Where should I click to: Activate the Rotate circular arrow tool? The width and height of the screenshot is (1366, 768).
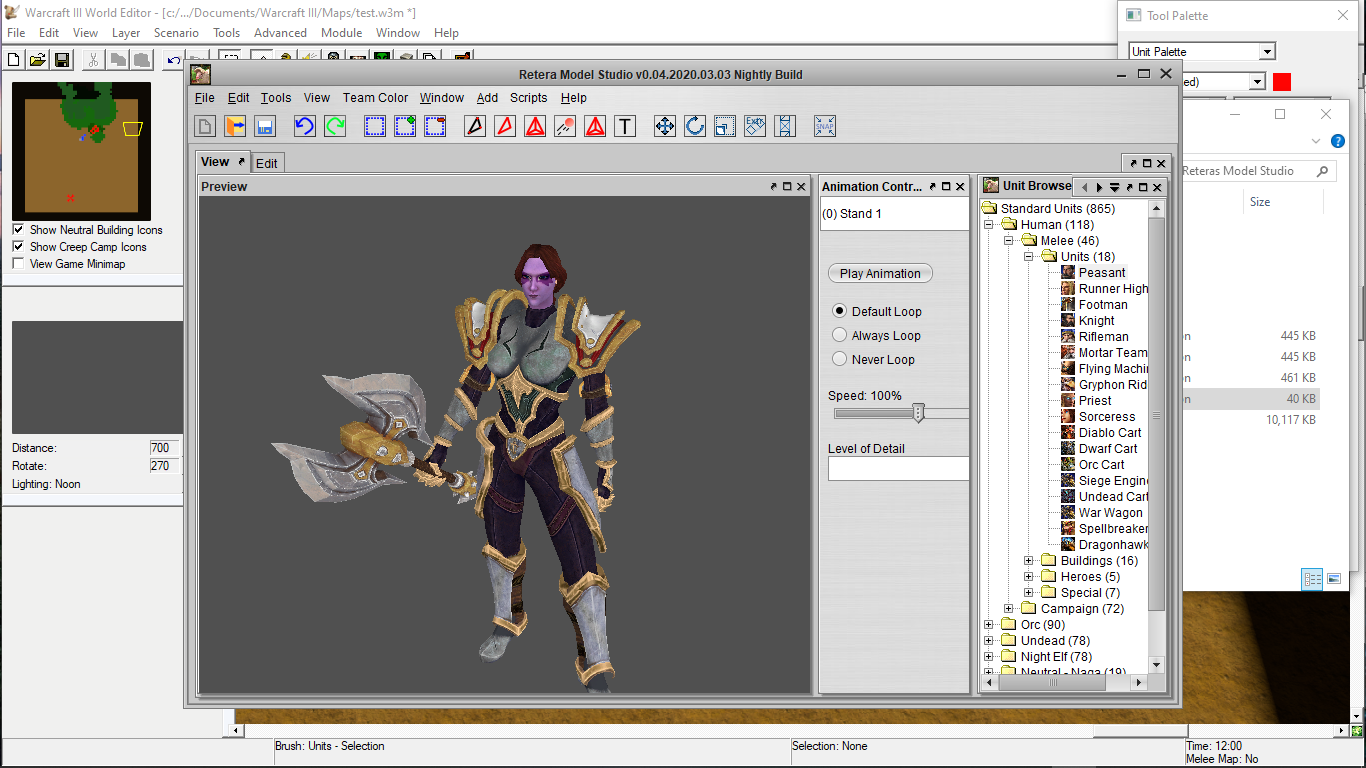tap(695, 126)
